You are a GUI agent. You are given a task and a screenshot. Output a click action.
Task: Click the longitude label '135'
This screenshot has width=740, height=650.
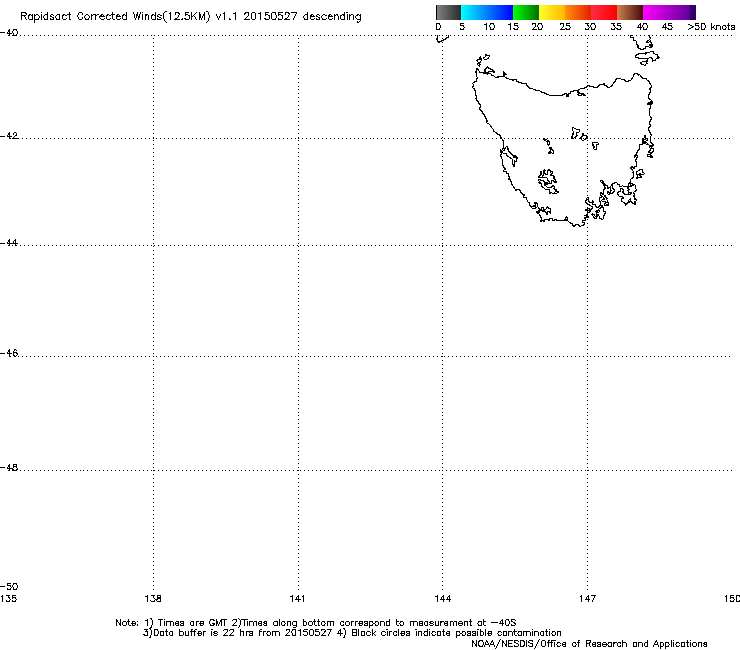pyautogui.click(x=8, y=599)
